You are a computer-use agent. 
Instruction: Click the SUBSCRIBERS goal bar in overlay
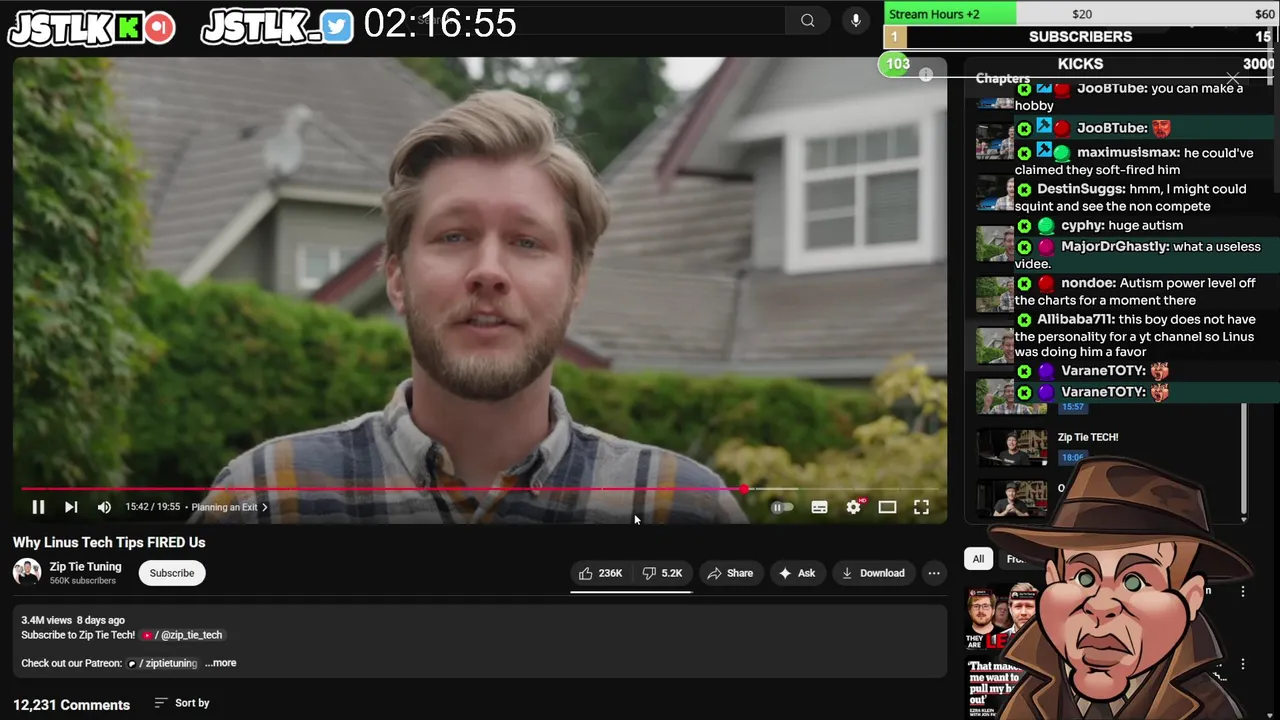pos(1080,37)
